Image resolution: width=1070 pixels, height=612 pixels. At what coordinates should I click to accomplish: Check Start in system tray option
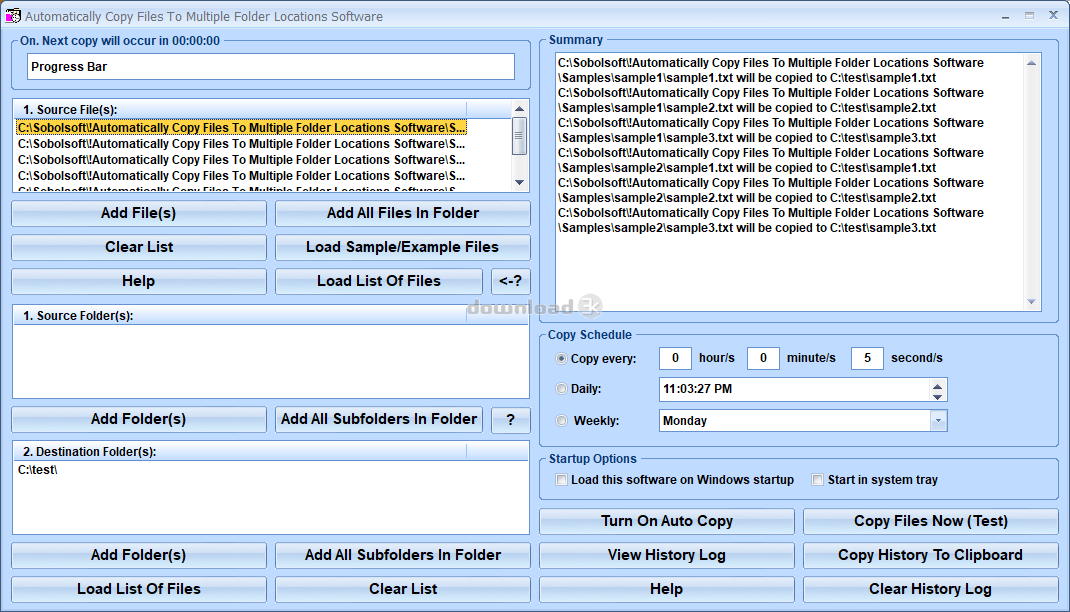click(818, 480)
